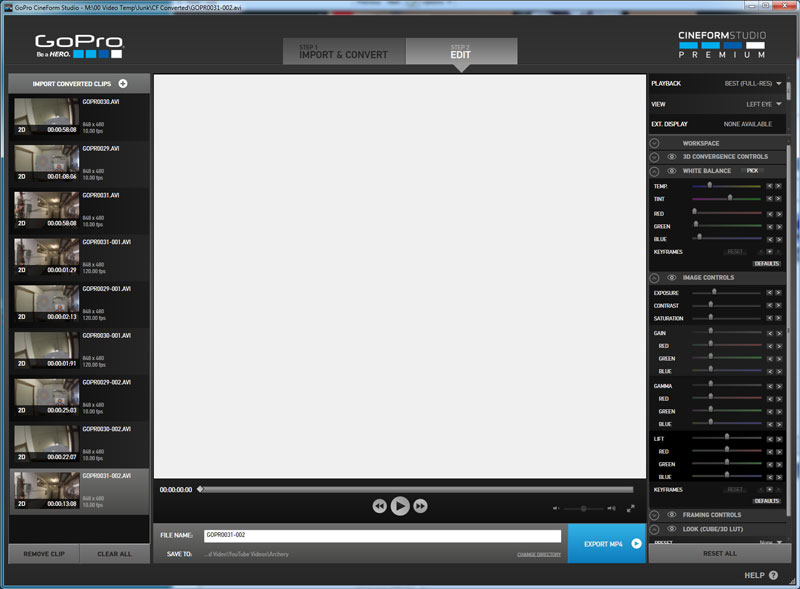Toggle White Balance visibility eye icon
The height and width of the screenshot is (589, 800).
(671, 171)
